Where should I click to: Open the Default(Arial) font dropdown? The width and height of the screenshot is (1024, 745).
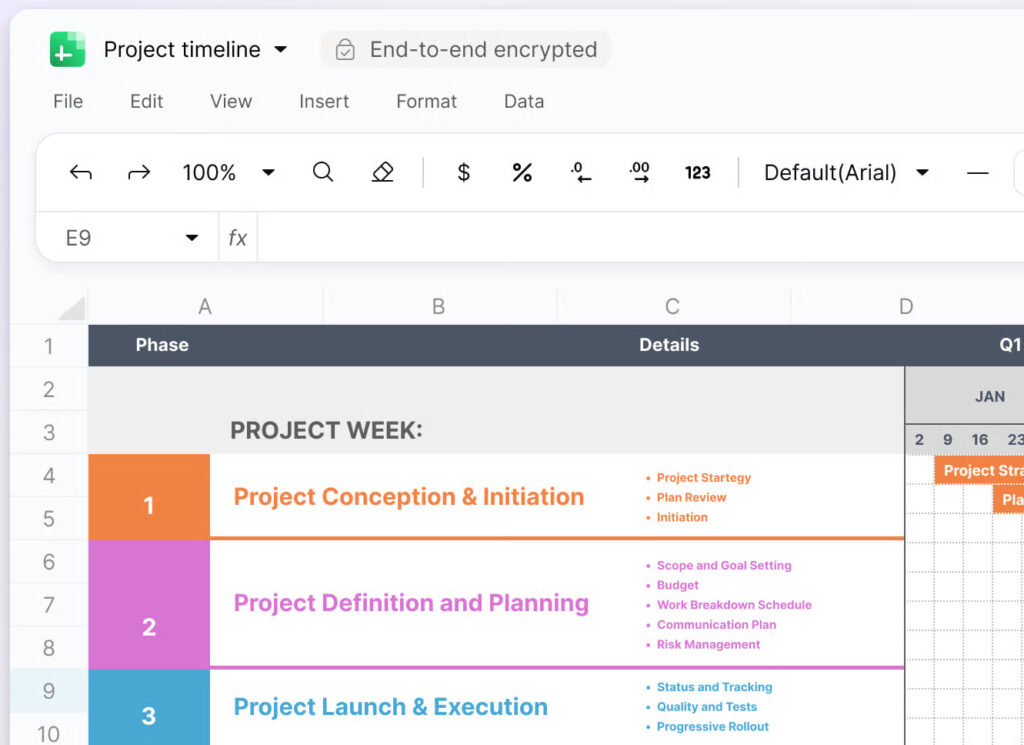922,173
